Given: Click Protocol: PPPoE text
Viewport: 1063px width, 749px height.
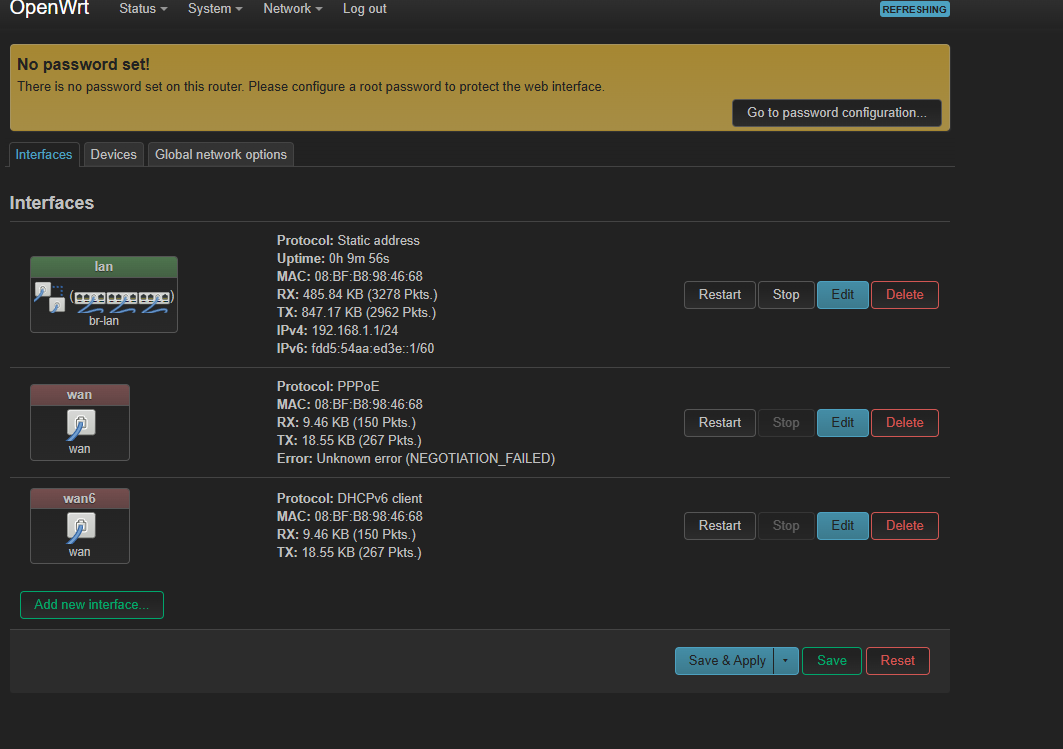Looking at the screenshot, I should tap(328, 387).
